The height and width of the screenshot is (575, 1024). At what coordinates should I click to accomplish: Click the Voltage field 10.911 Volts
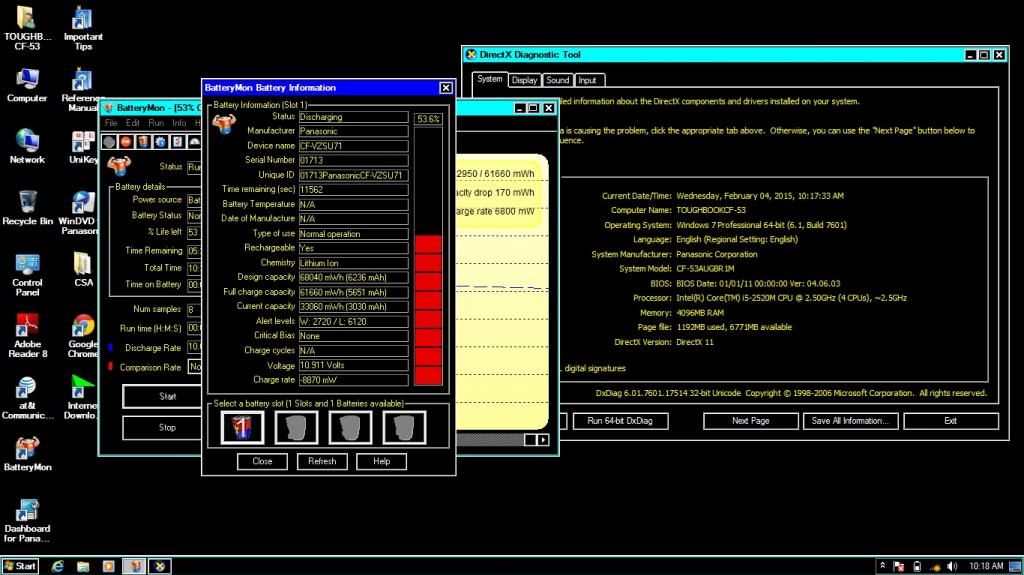[353, 365]
